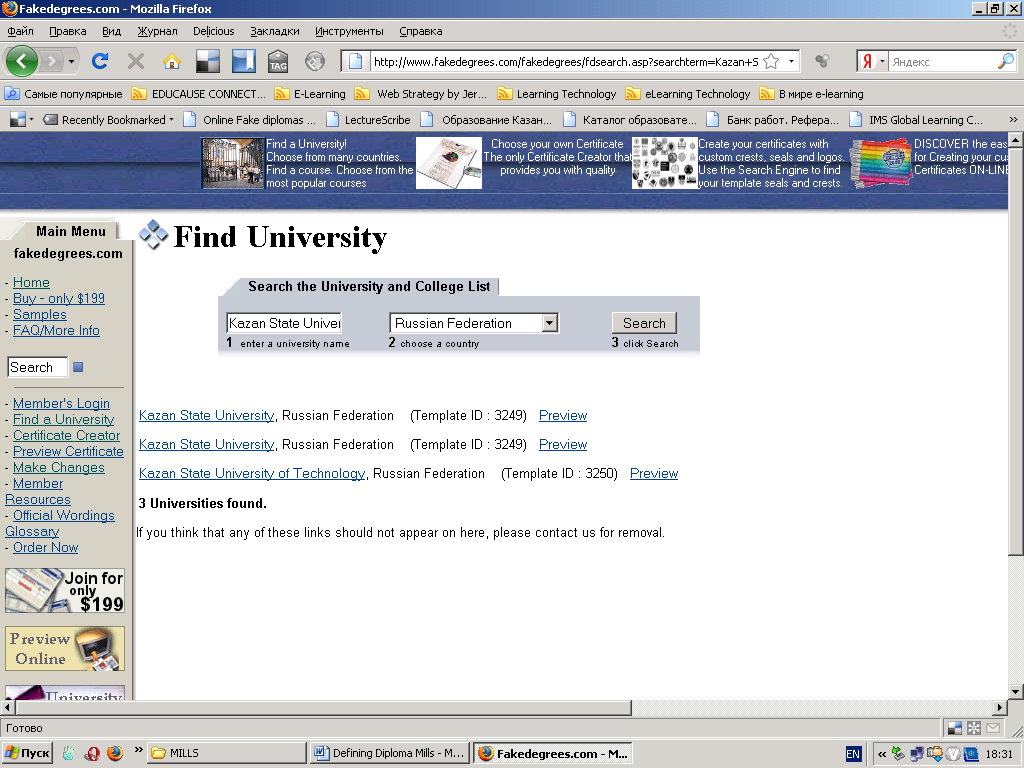Open the Инструменты menu

(349, 31)
